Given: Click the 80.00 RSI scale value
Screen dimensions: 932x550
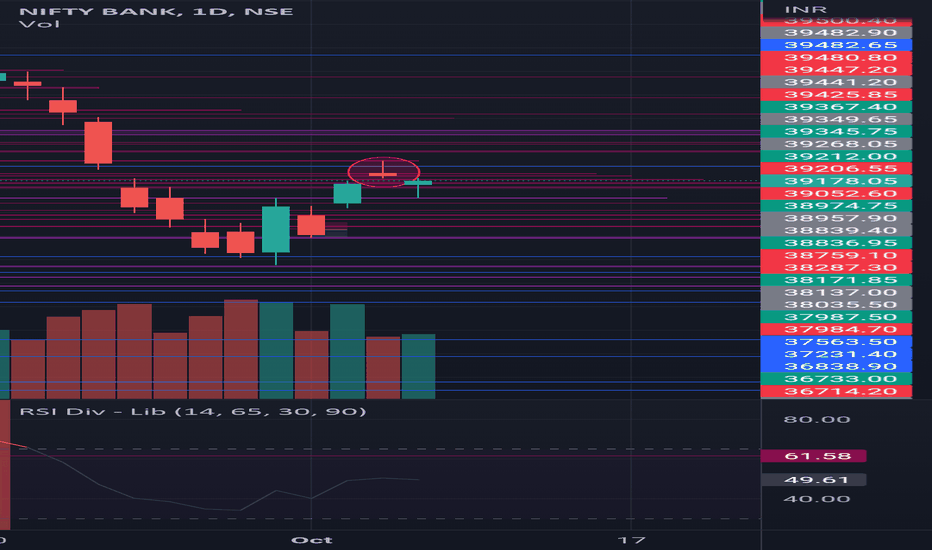Looking at the screenshot, I should tap(817, 420).
